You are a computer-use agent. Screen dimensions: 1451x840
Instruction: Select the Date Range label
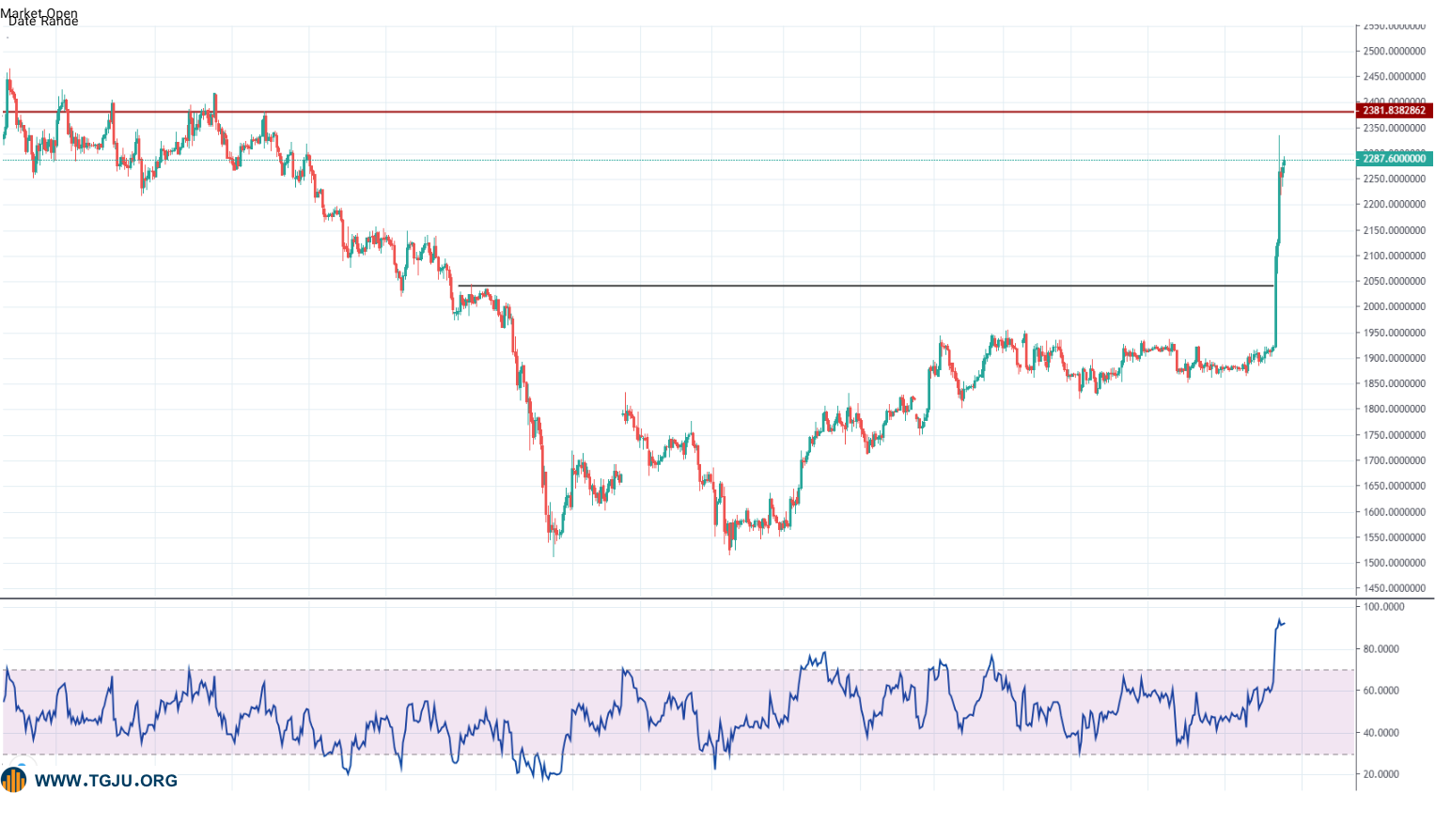[43, 21]
